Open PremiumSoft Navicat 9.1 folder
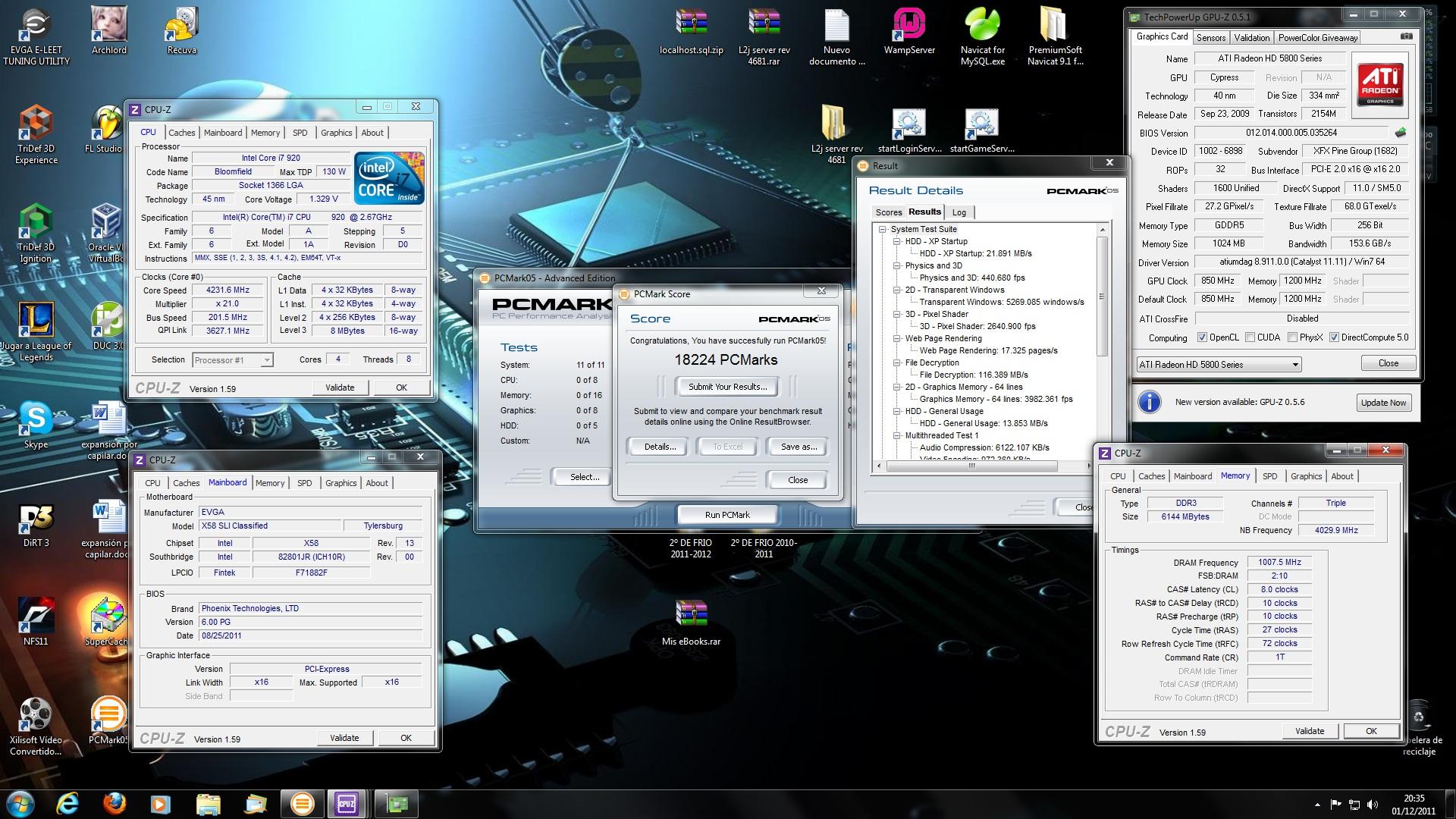 point(1055,36)
